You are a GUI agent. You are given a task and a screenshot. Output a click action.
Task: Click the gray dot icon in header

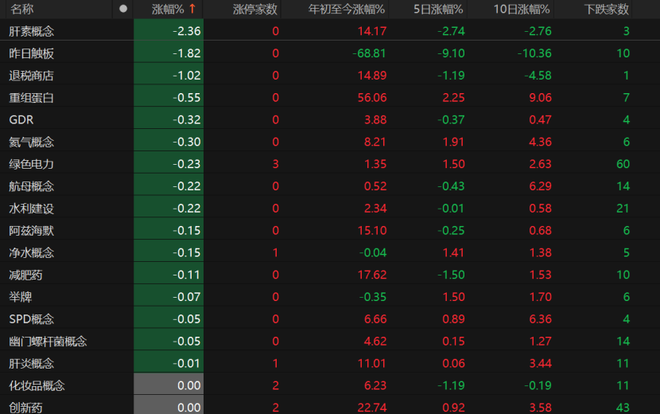tap(123, 9)
